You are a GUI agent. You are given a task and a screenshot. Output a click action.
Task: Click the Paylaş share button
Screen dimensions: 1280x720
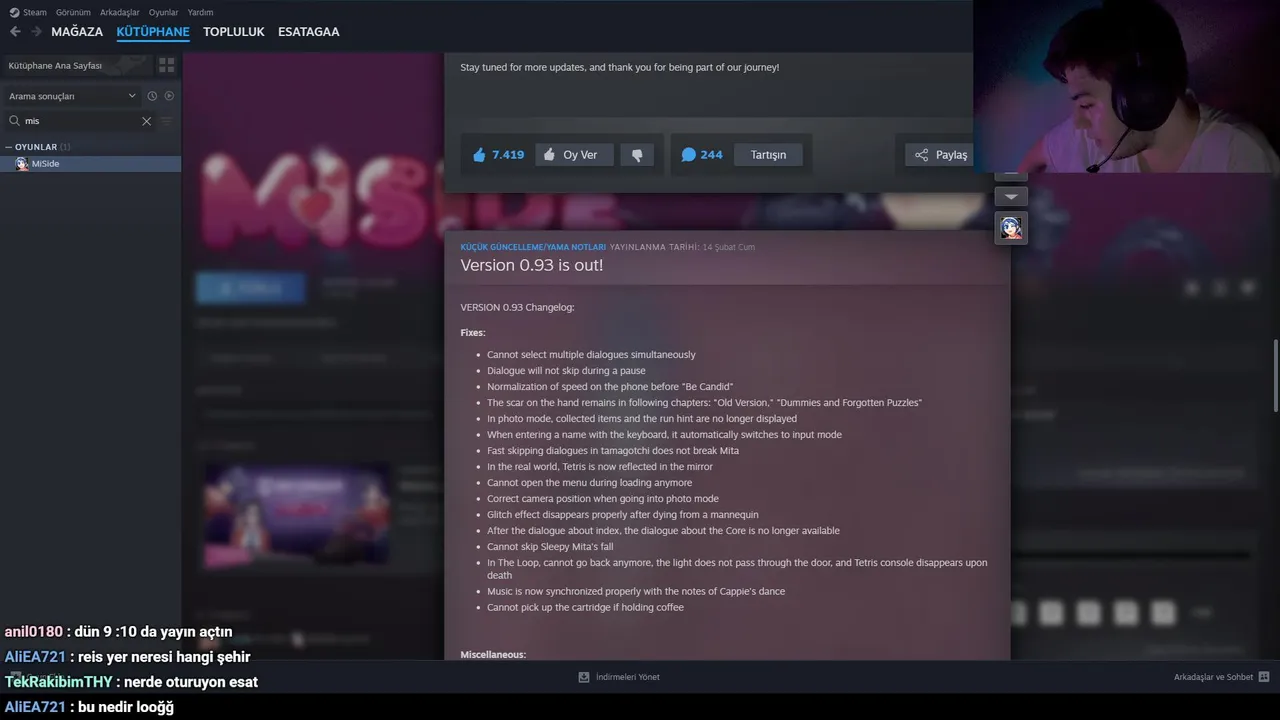940,155
